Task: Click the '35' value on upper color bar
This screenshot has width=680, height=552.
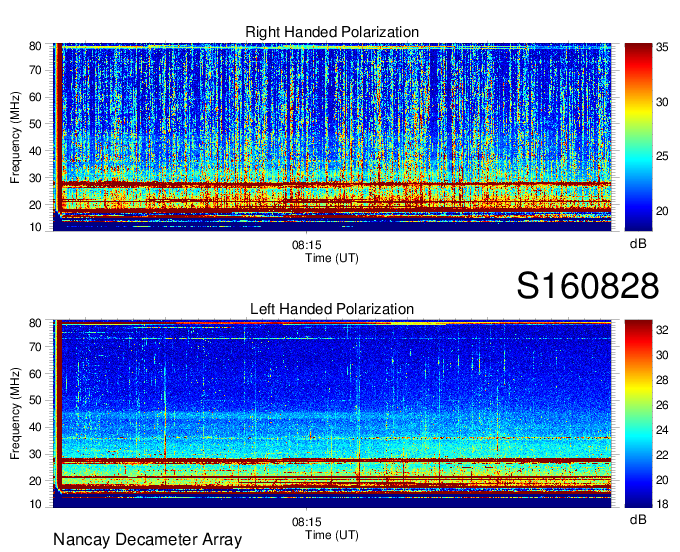Action: point(662,47)
